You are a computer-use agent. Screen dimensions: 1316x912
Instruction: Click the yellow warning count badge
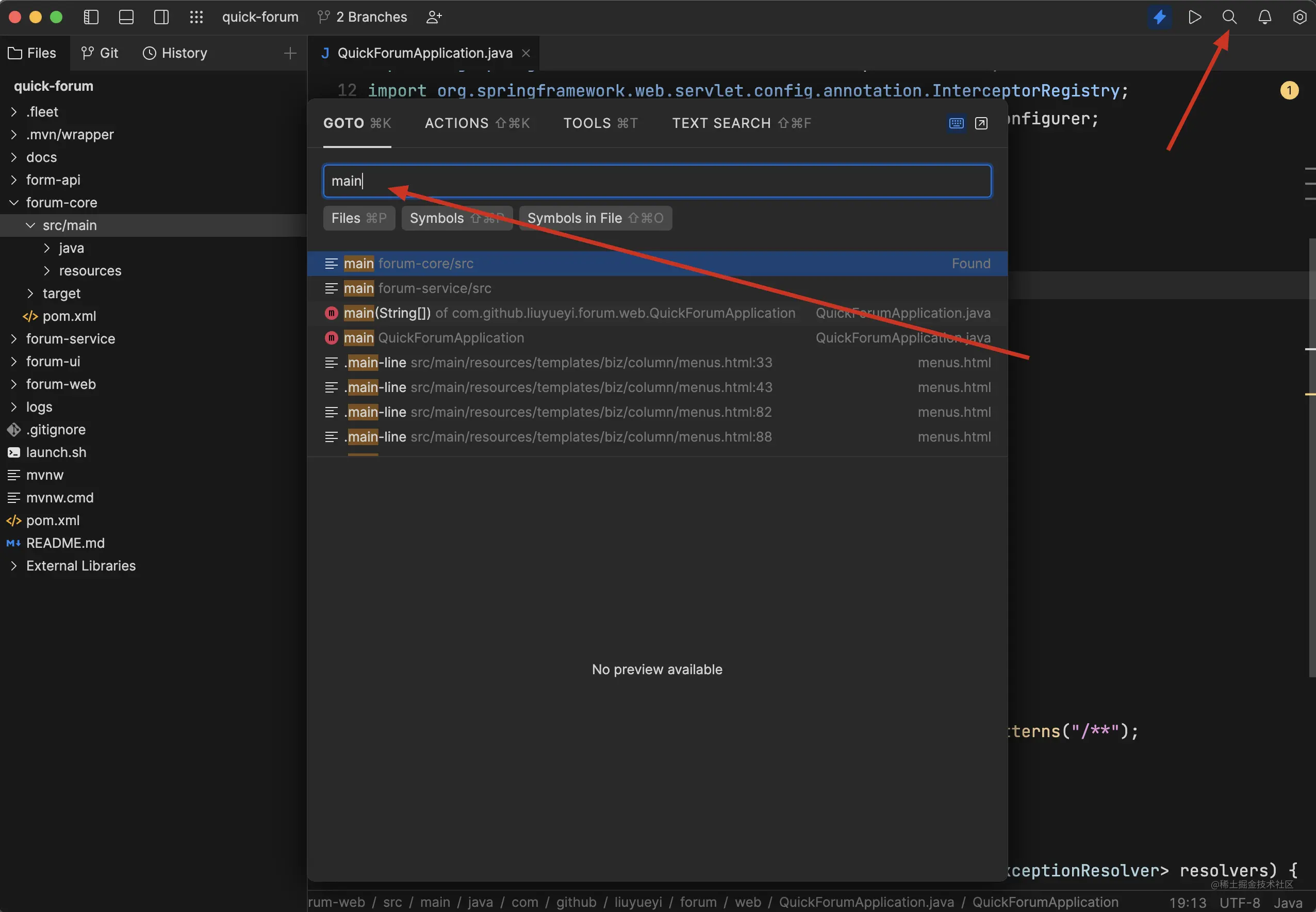point(1289,90)
